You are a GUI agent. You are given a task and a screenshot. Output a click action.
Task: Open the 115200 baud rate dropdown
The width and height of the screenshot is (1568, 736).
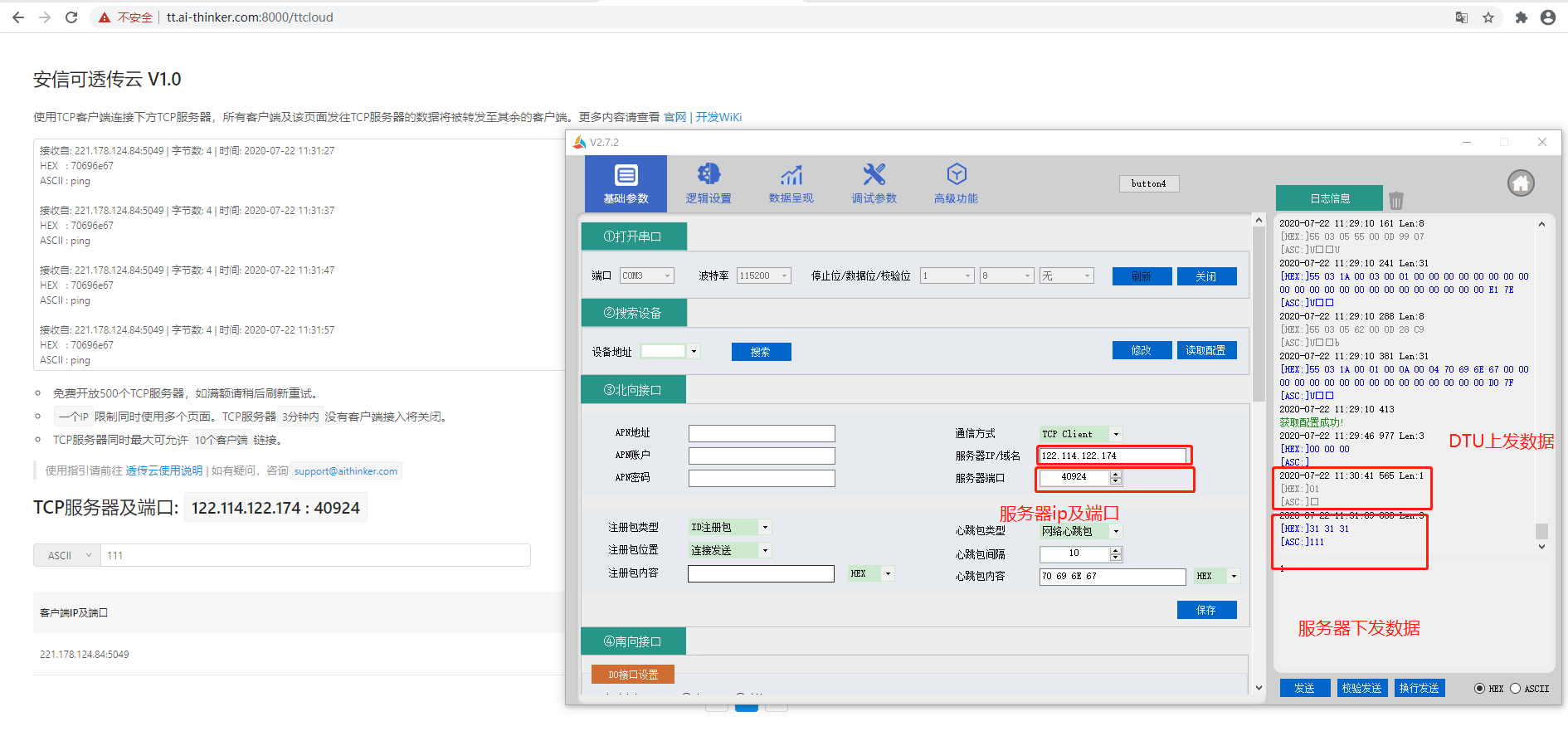(x=783, y=276)
